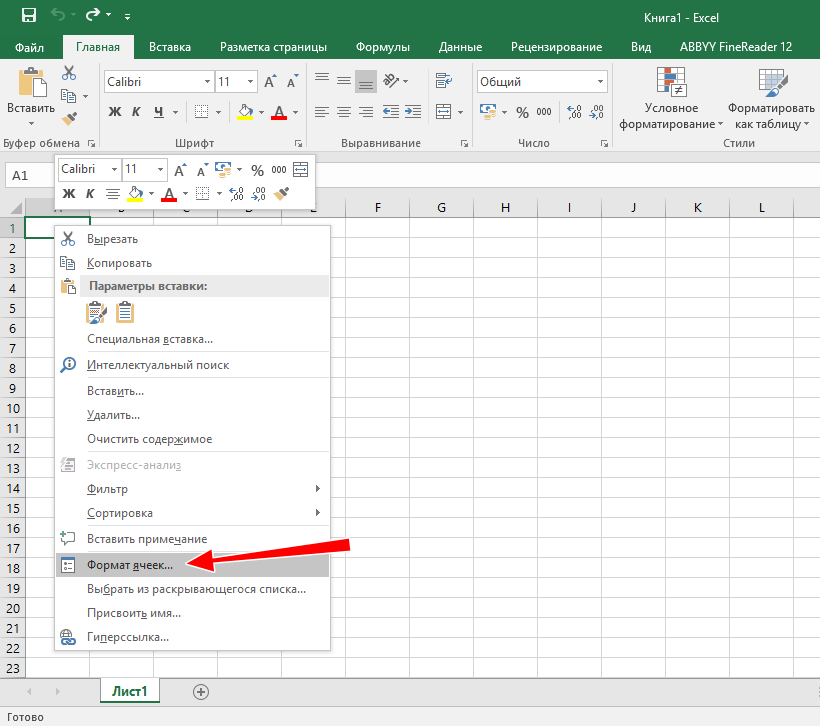Open the Calibri font name dropdown in ribbon

[207, 82]
